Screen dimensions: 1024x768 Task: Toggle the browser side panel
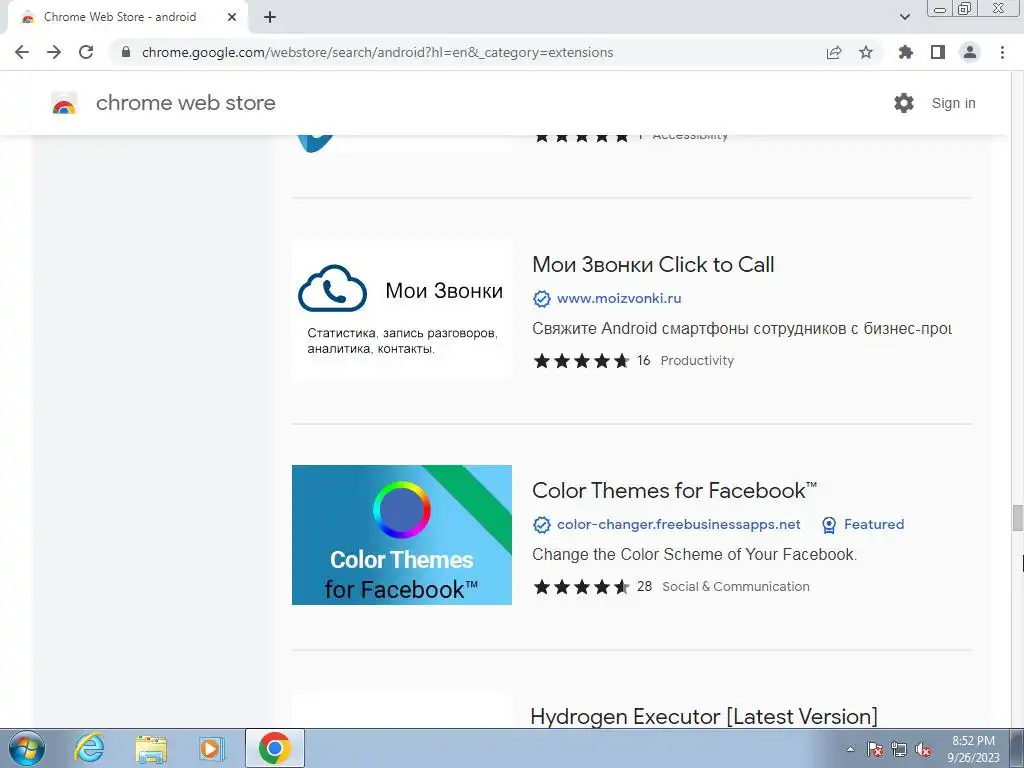coord(938,52)
